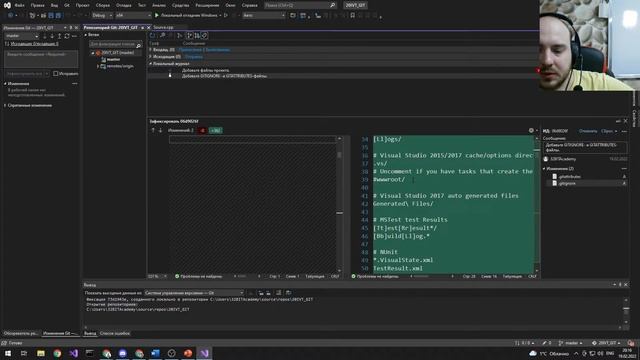Switch to the Source.cpp tab
The image size is (640, 360).
(163, 27)
